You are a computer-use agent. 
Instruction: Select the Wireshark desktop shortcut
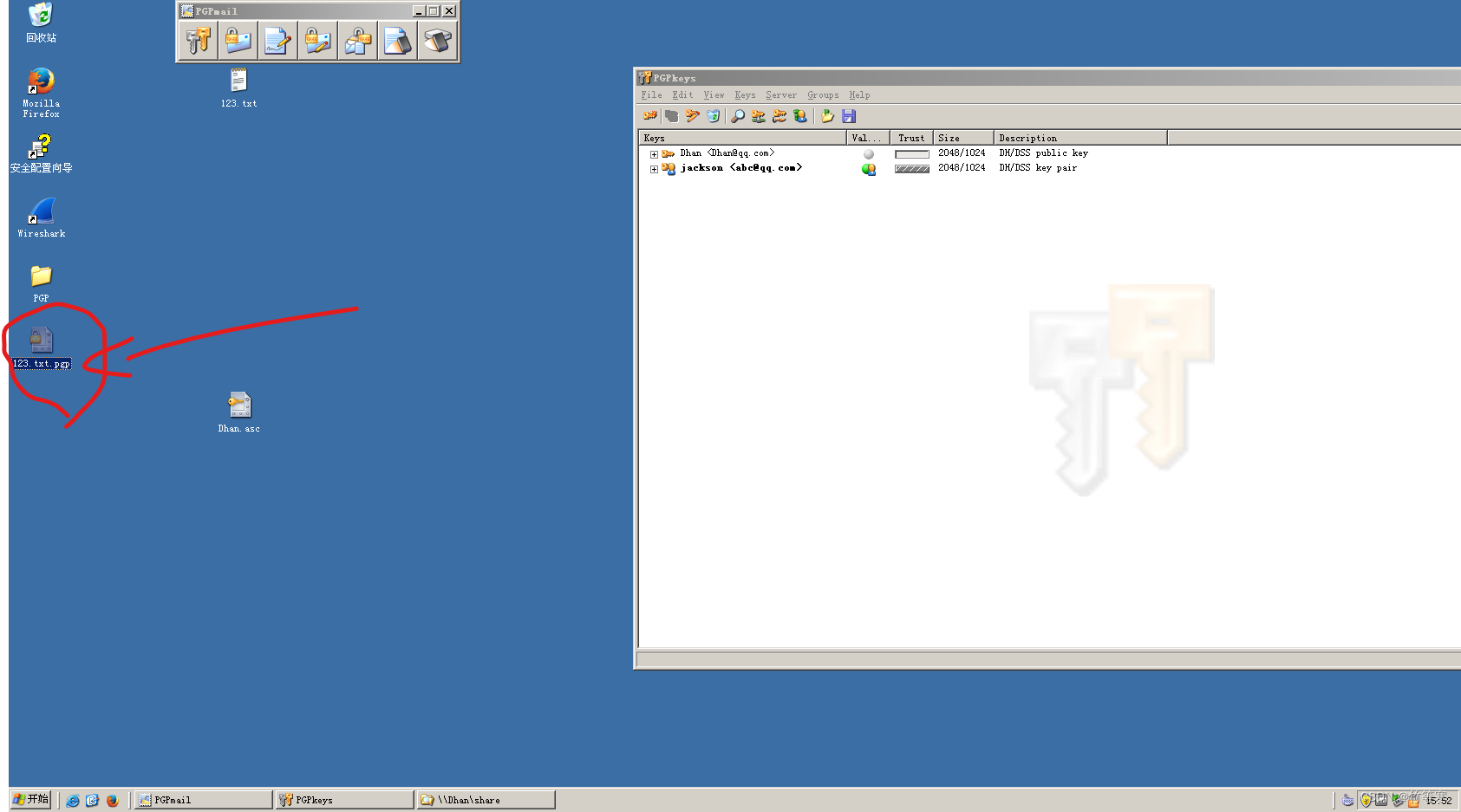42,218
